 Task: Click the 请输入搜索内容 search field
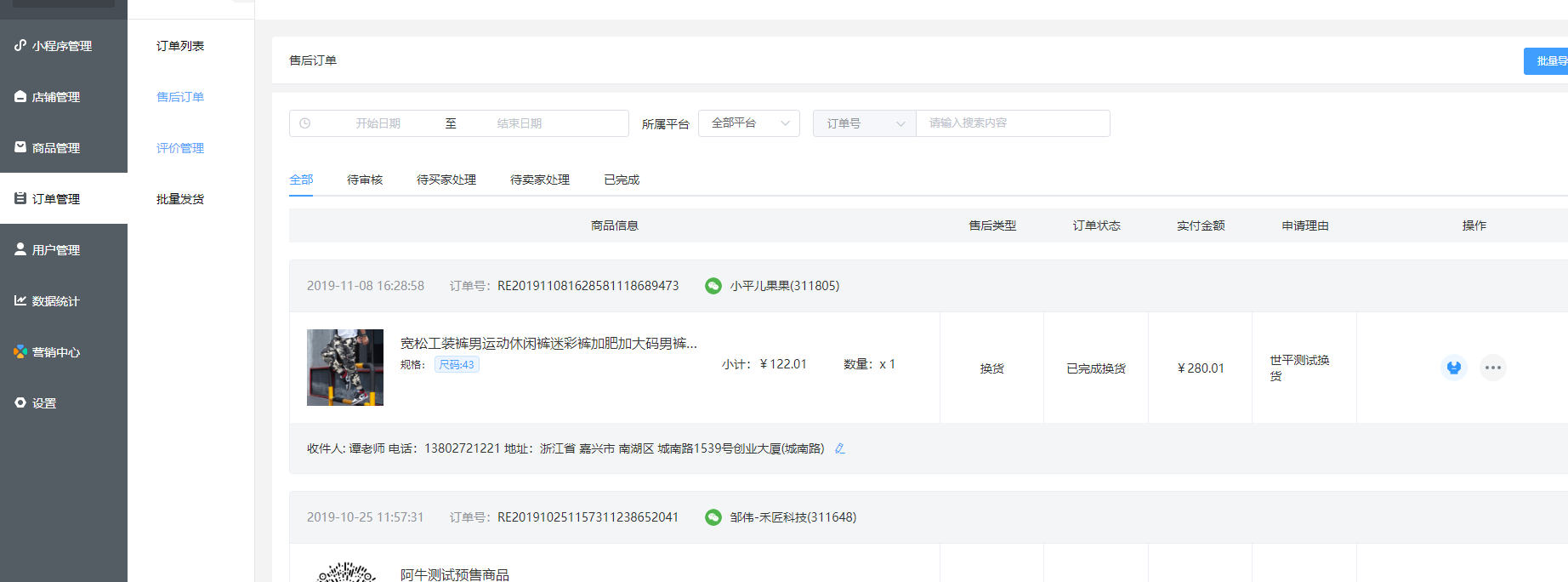1012,123
